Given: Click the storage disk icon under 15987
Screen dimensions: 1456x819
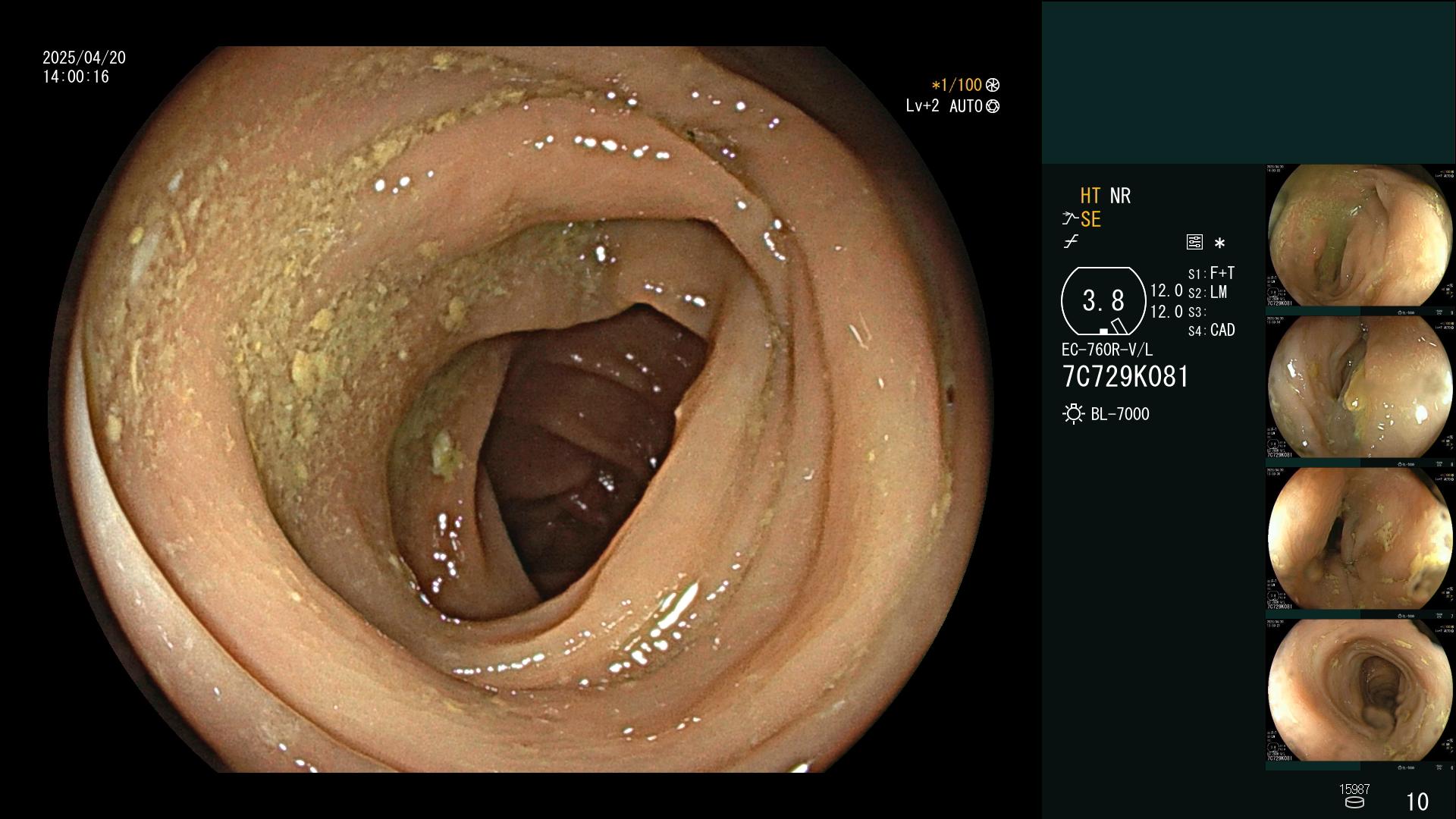Looking at the screenshot, I should [x=1354, y=802].
